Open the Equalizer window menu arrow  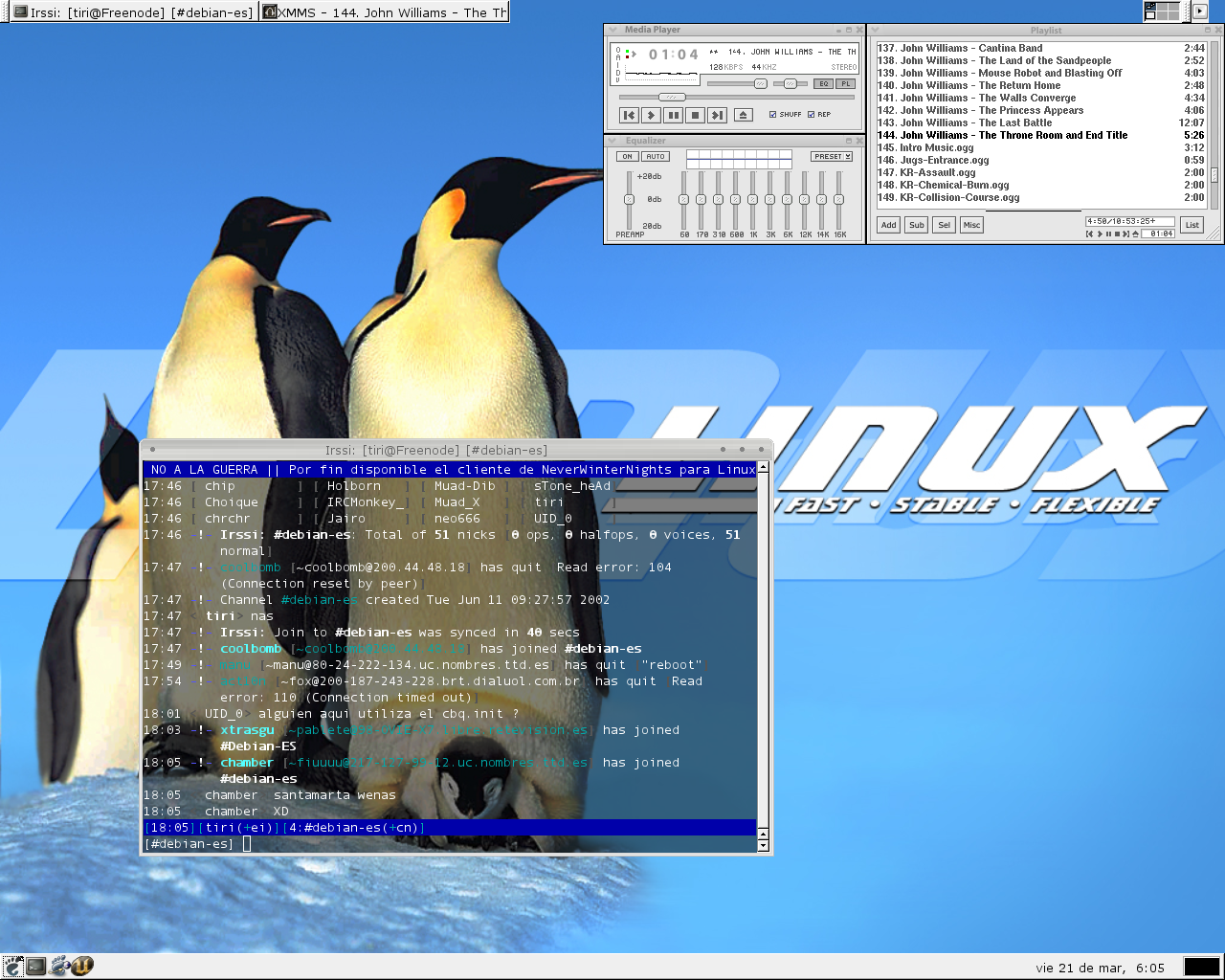pyautogui.click(x=613, y=141)
